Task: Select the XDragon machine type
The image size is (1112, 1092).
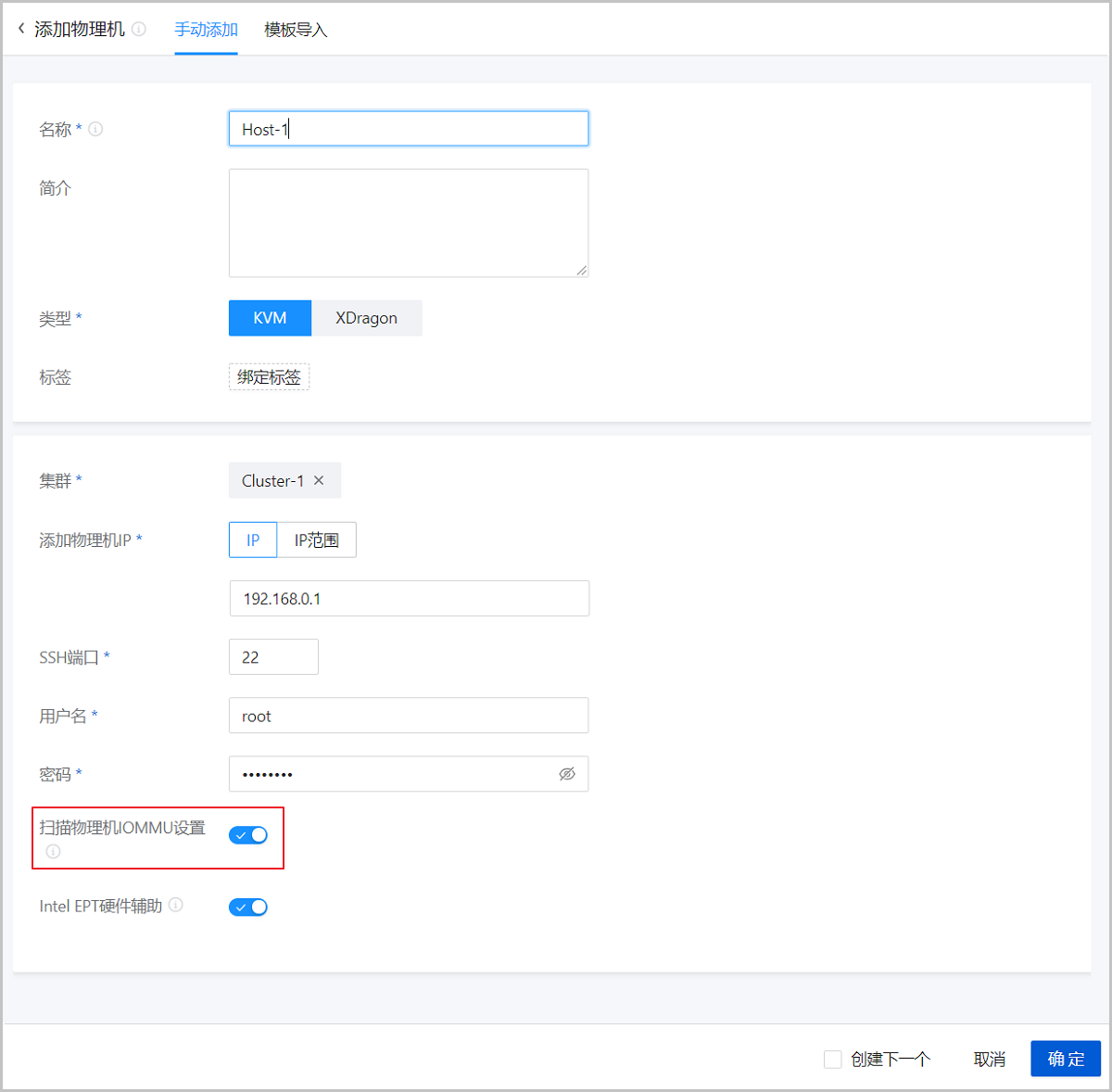Action: point(366,318)
